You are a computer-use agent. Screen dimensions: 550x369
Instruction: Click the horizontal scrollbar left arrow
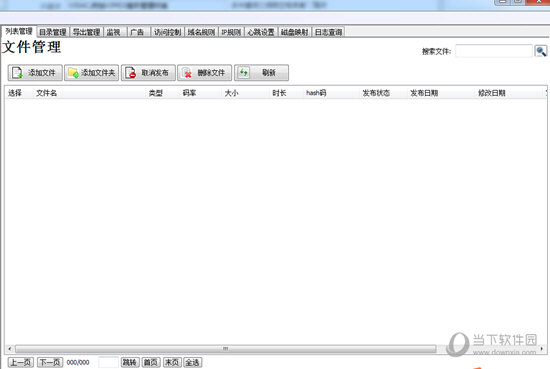click(x=10, y=349)
